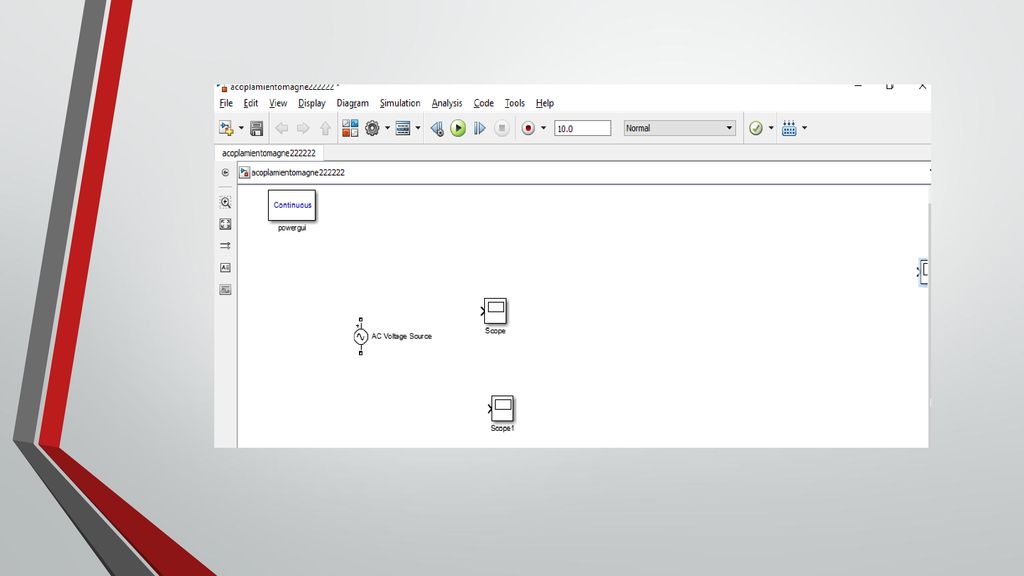Open the Analysis menu
The height and width of the screenshot is (576, 1024).
point(447,103)
